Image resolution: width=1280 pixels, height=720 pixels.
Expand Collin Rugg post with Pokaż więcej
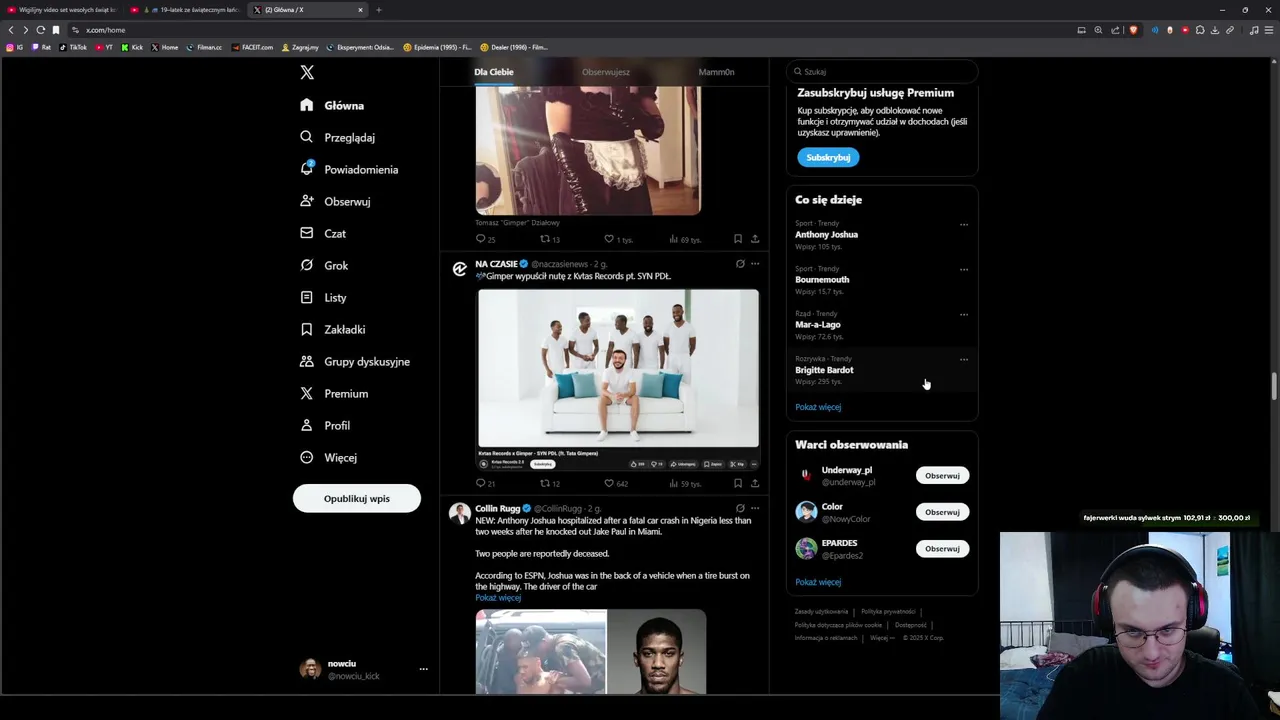pyautogui.click(x=498, y=598)
